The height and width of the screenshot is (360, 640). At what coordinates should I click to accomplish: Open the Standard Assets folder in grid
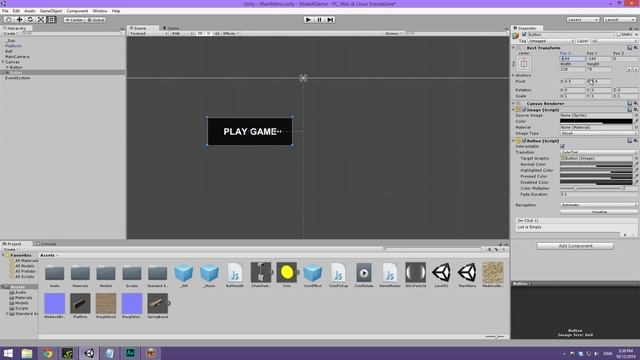[158, 275]
